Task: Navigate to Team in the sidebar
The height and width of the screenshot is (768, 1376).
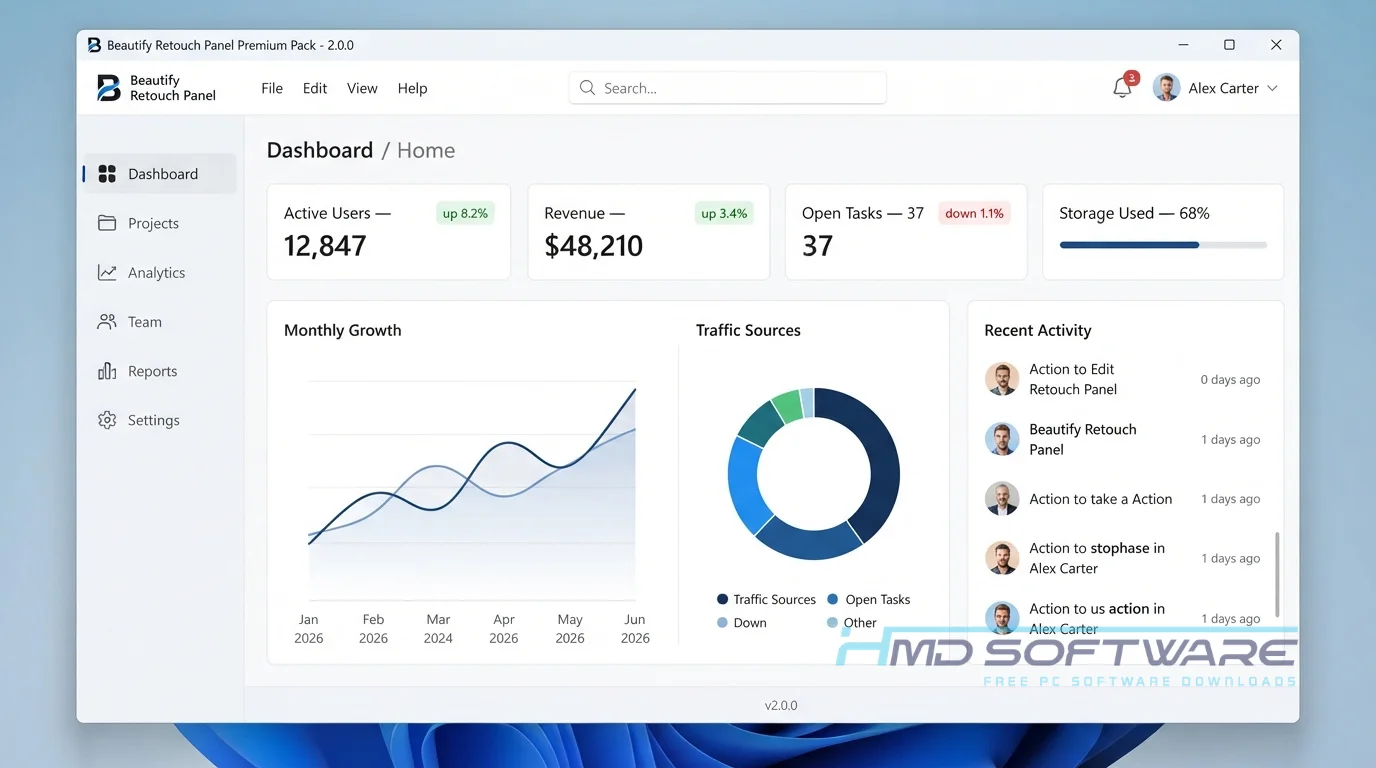Action: (x=160, y=322)
